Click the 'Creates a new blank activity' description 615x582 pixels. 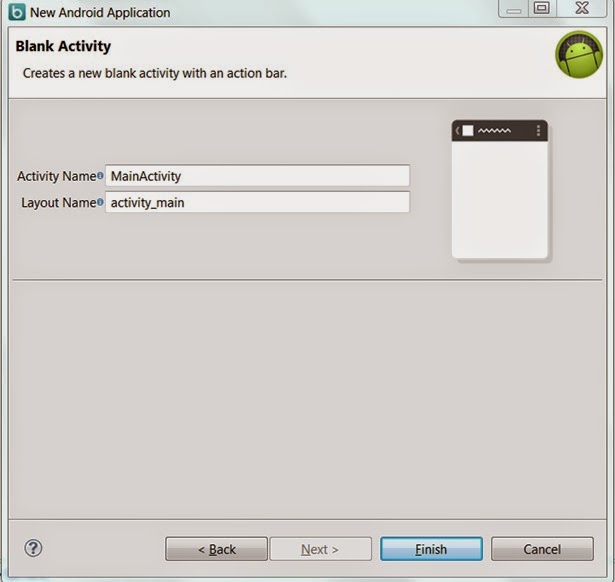(x=155, y=73)
